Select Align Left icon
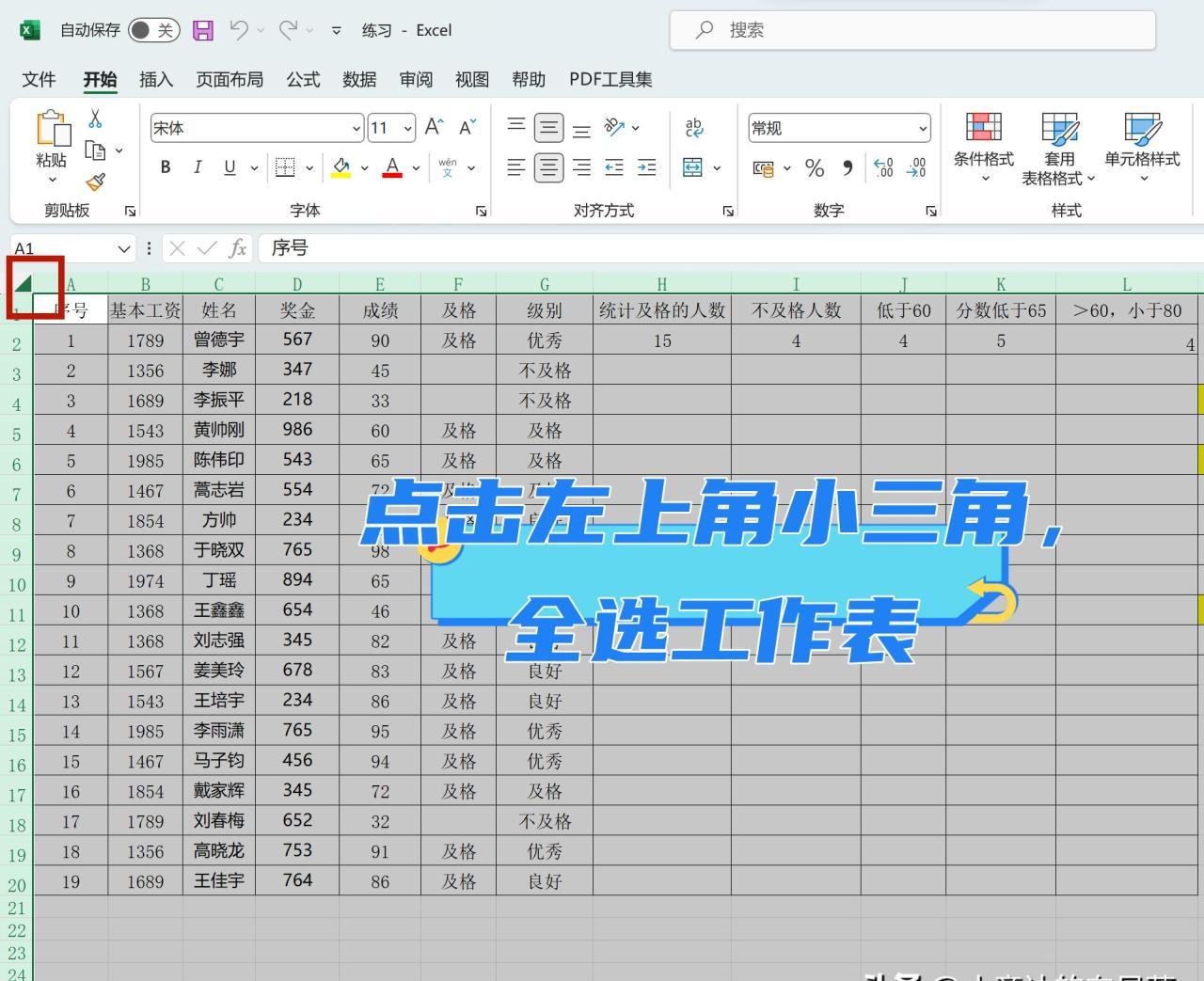 click(x=516, y=167)
